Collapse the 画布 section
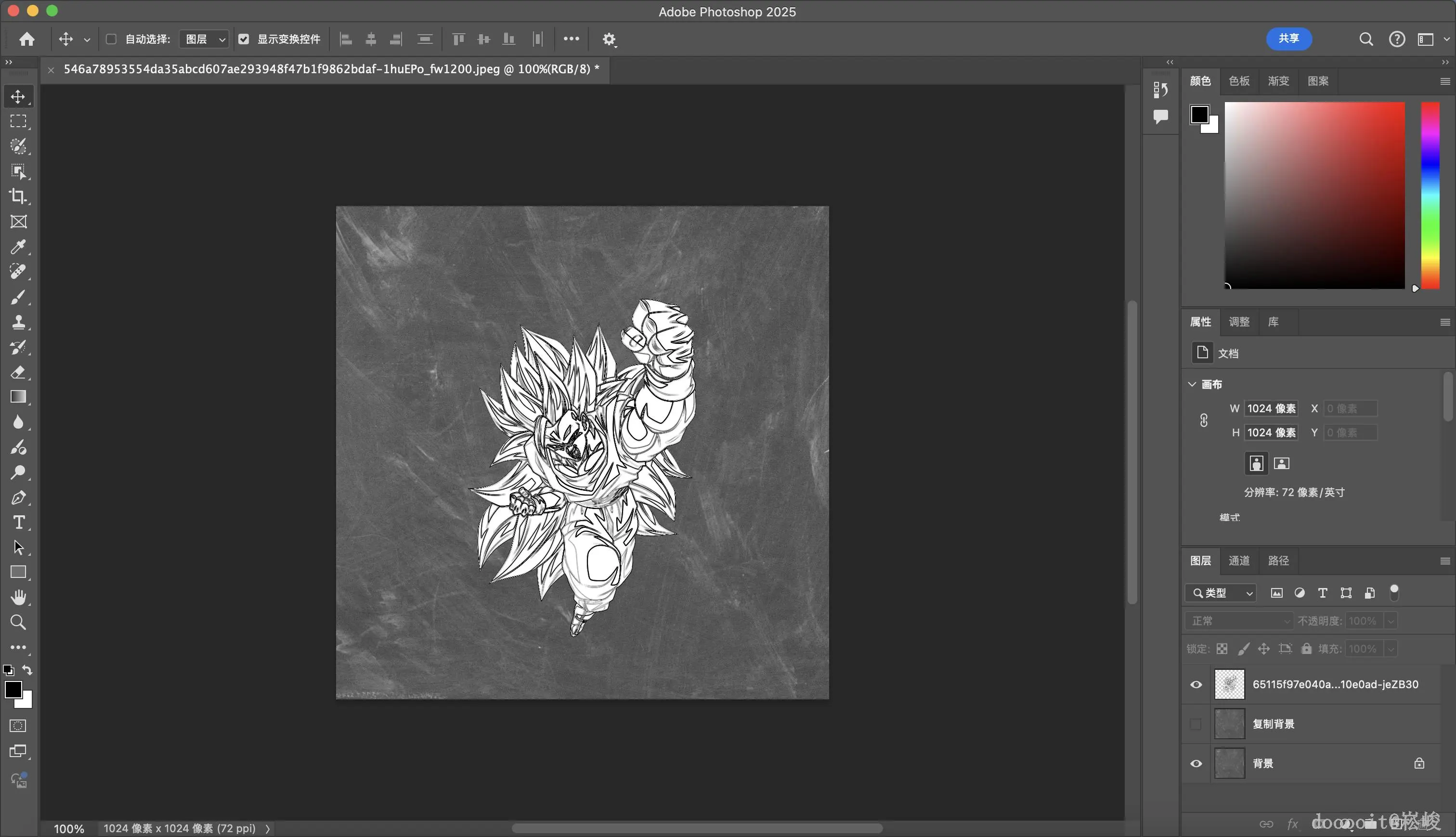 [1192, 384]
